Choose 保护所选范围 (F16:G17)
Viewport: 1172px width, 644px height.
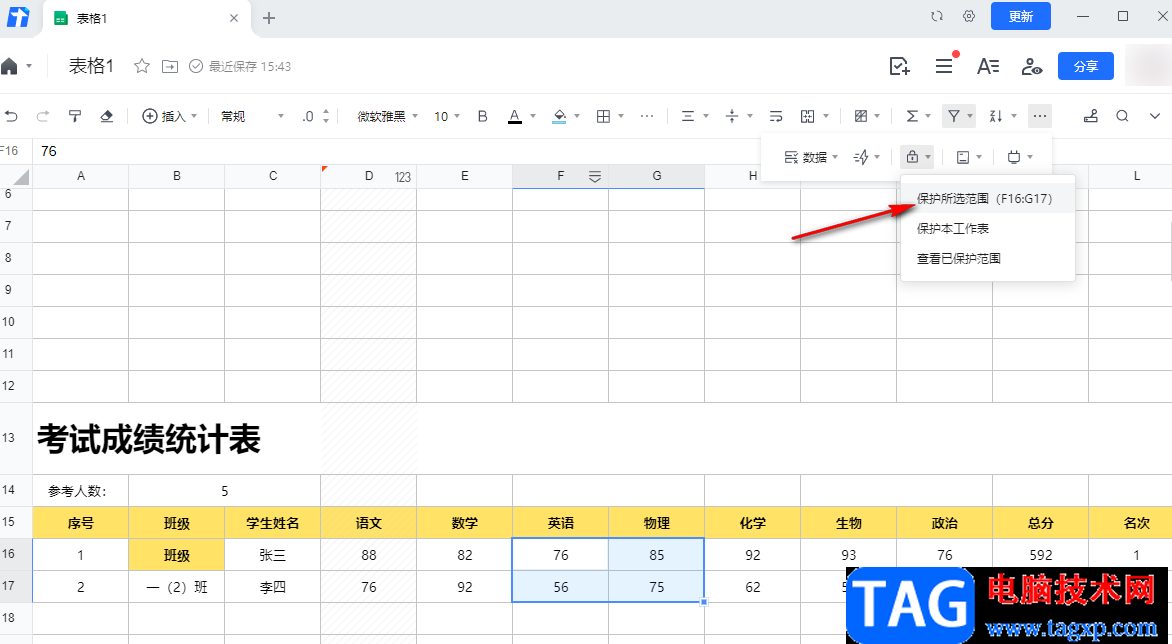click(987, 199)
